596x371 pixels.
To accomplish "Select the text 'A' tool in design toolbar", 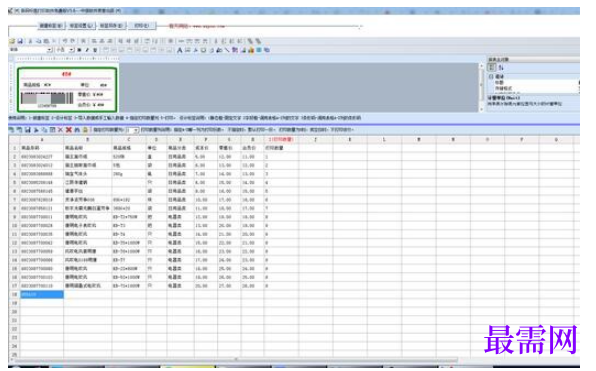I will 179,50.
